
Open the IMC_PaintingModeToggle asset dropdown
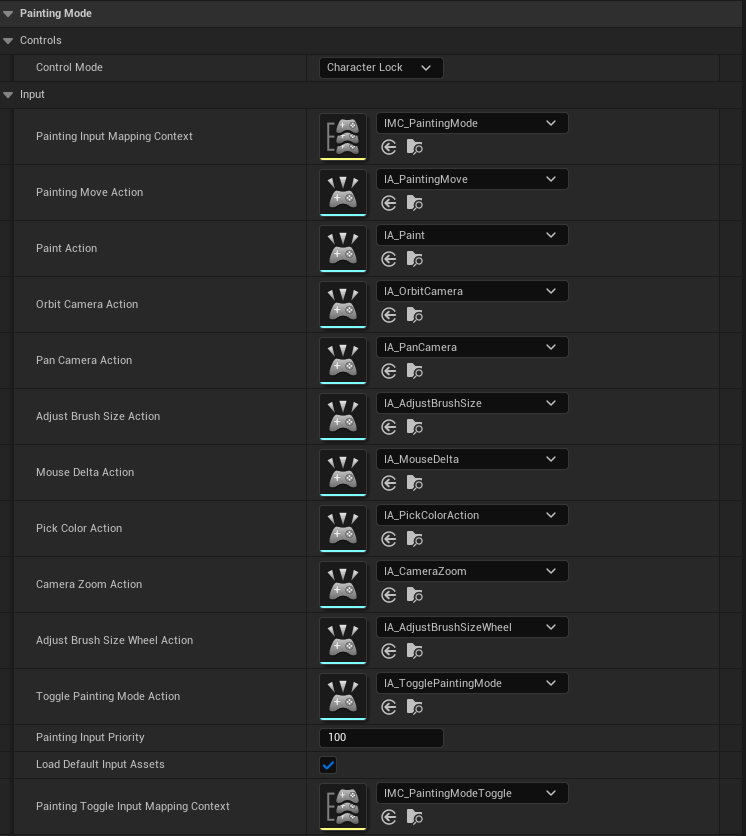click(472, 793)
